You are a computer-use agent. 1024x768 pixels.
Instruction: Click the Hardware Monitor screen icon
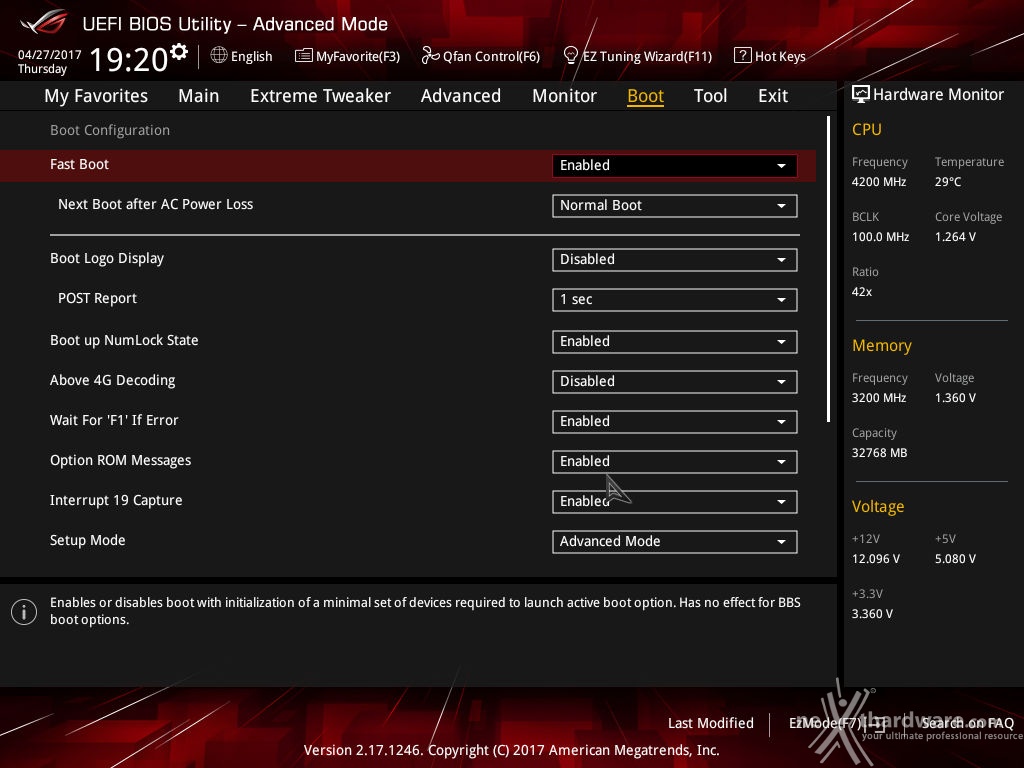tap(861, 94)
